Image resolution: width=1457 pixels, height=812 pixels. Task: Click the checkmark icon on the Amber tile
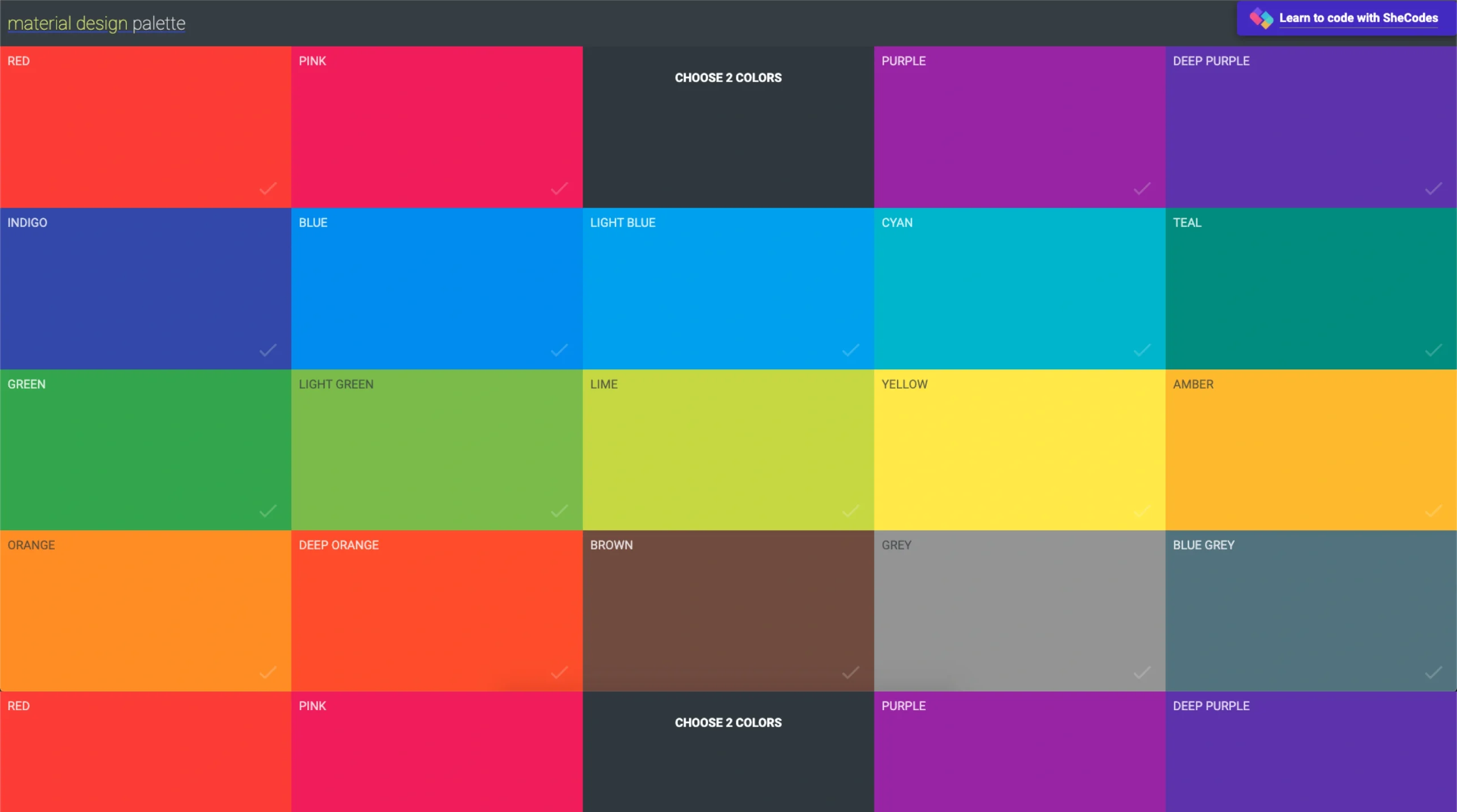[1434, 511]
